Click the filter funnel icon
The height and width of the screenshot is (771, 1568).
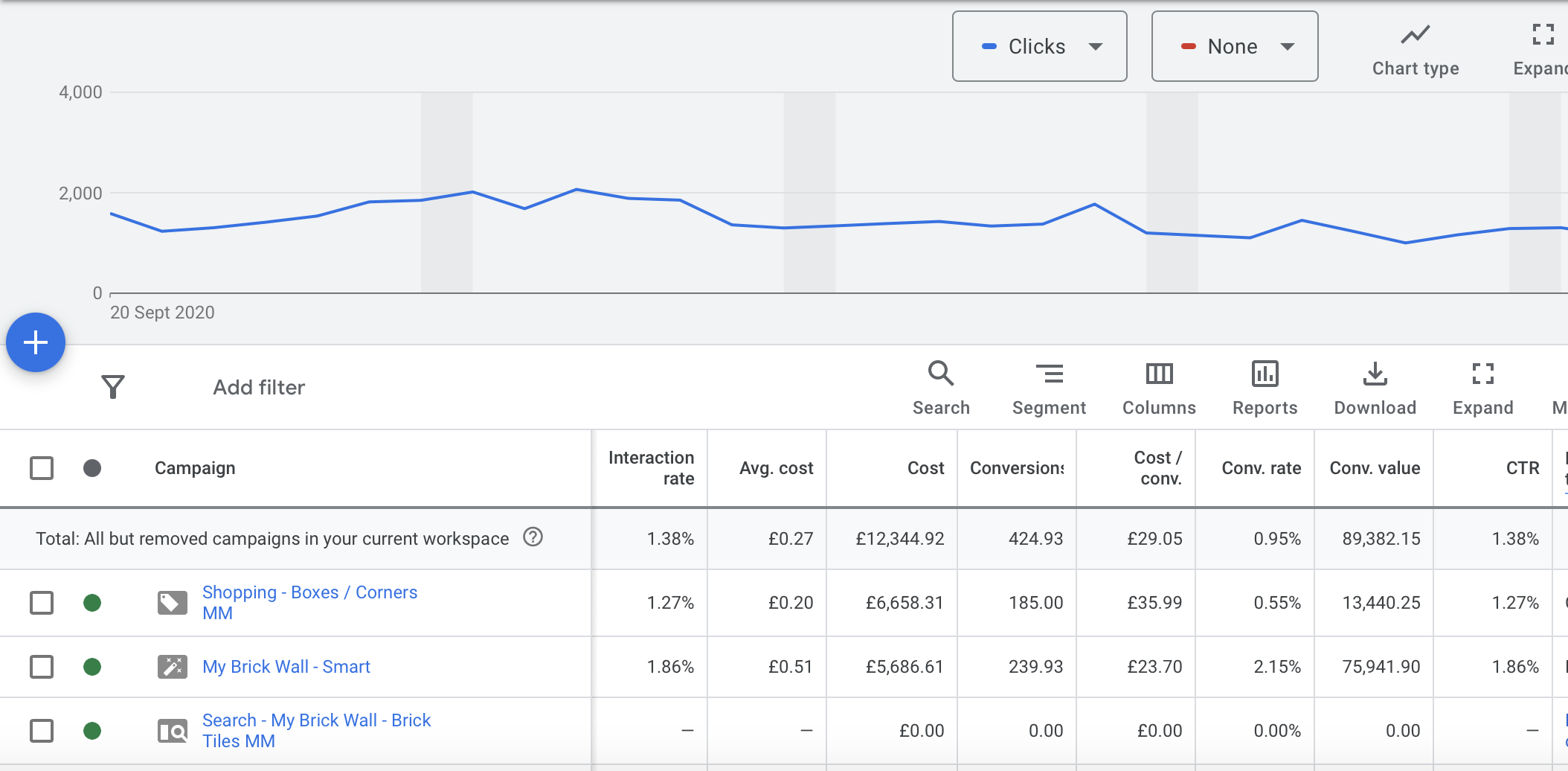[113, 386]
